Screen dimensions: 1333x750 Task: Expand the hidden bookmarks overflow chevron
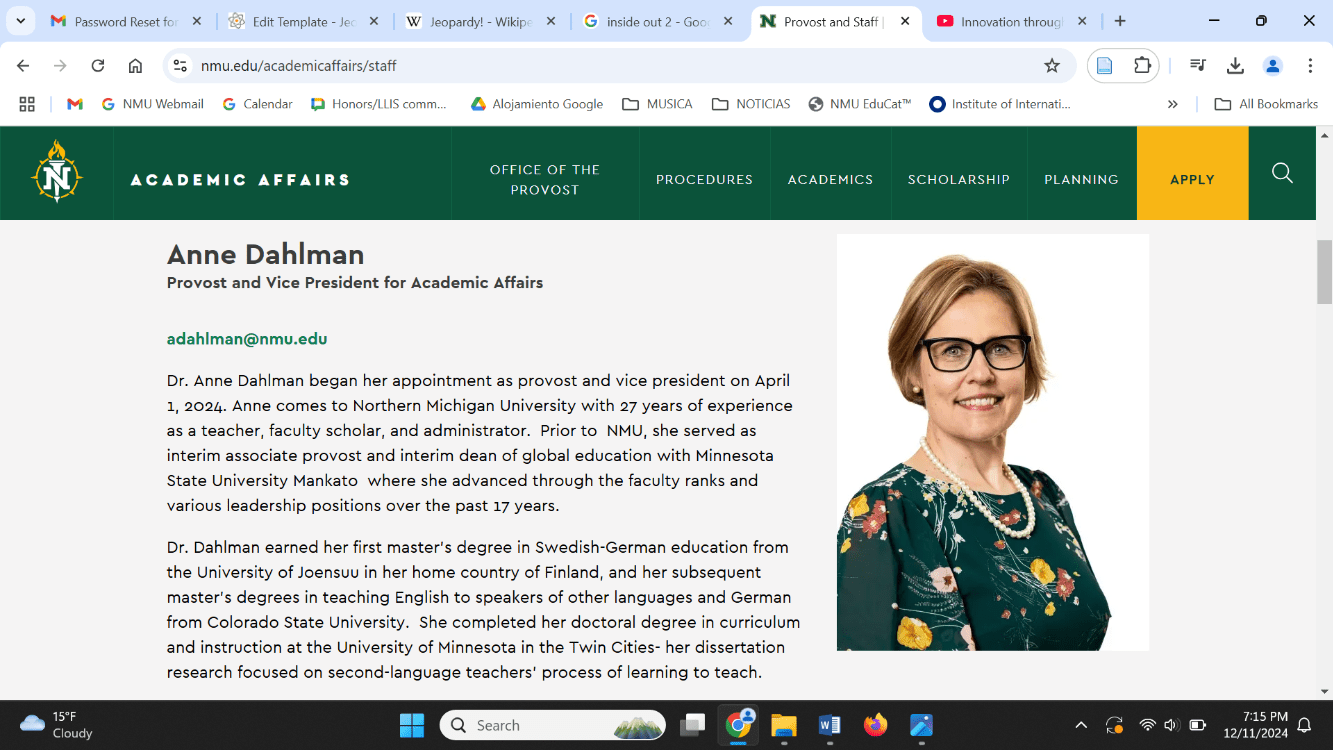tap(1172, 104)
